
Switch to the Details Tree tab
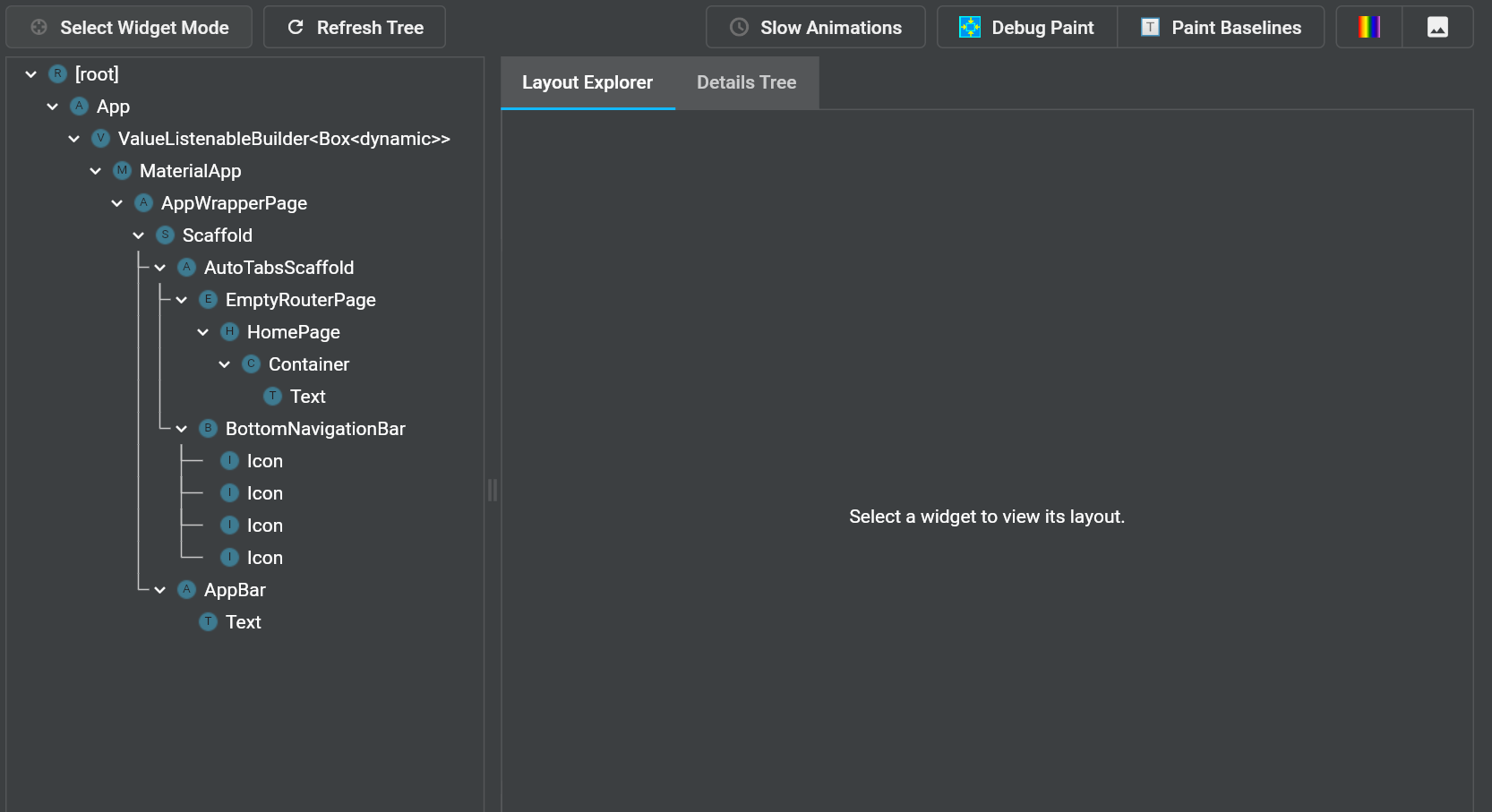(x=747, y=82)
